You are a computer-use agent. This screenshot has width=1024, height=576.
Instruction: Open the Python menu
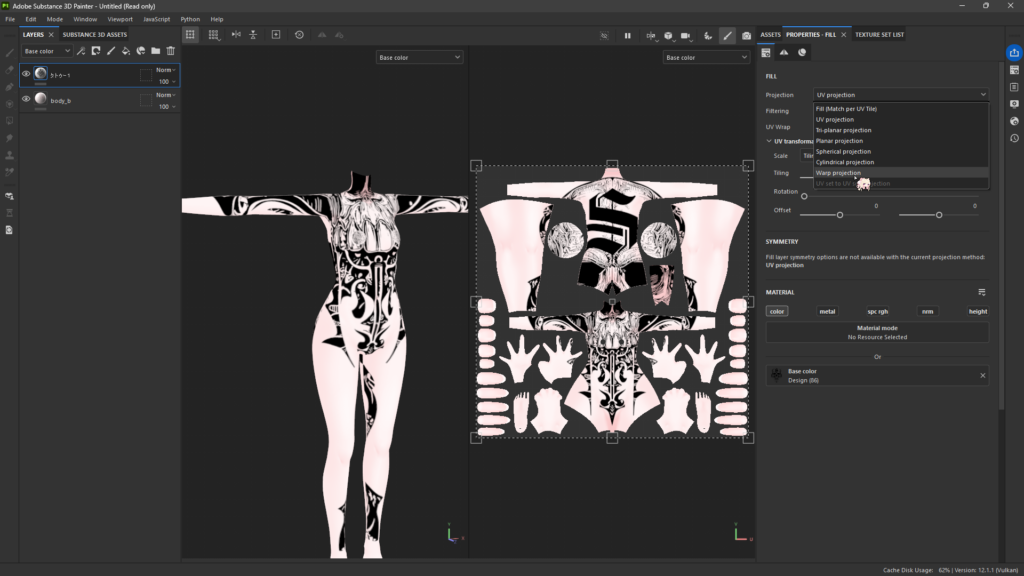pyautogui.click(x=190, y=19)
